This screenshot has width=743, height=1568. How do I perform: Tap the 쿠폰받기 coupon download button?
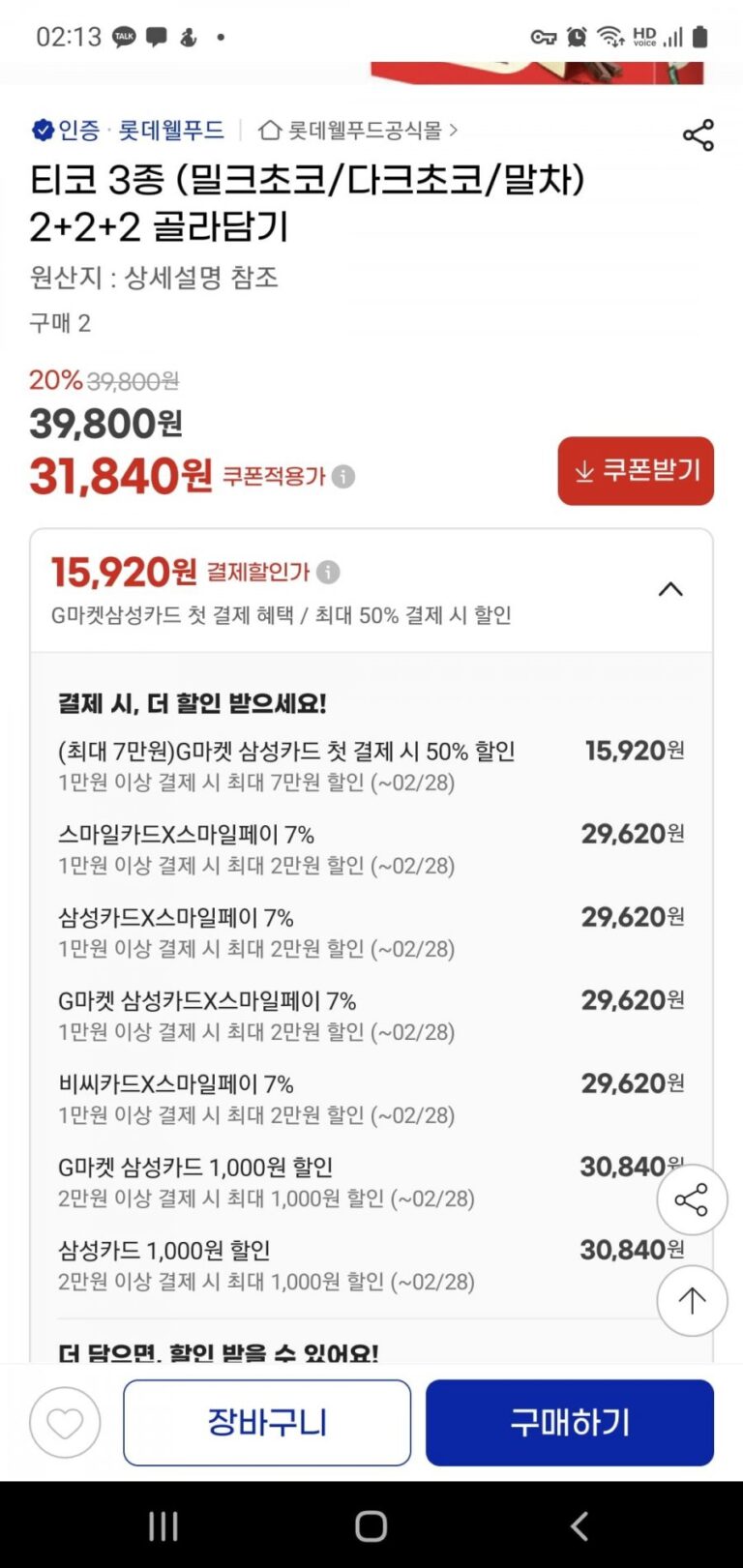click(636, 471)
